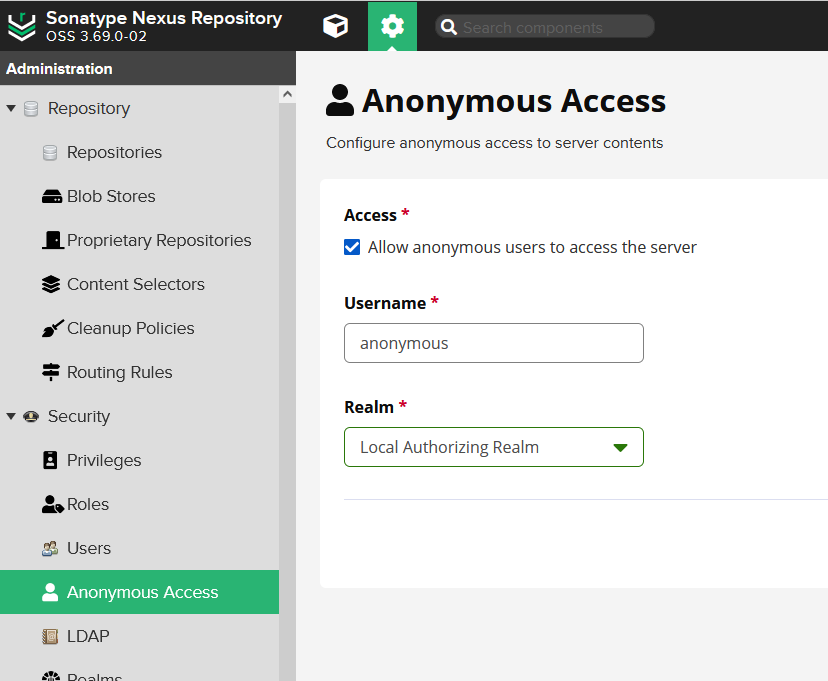This screenshot has height=681, width=828.
Task: Click the Routing Rules signpost icon
Action: (x=52, y=373)
